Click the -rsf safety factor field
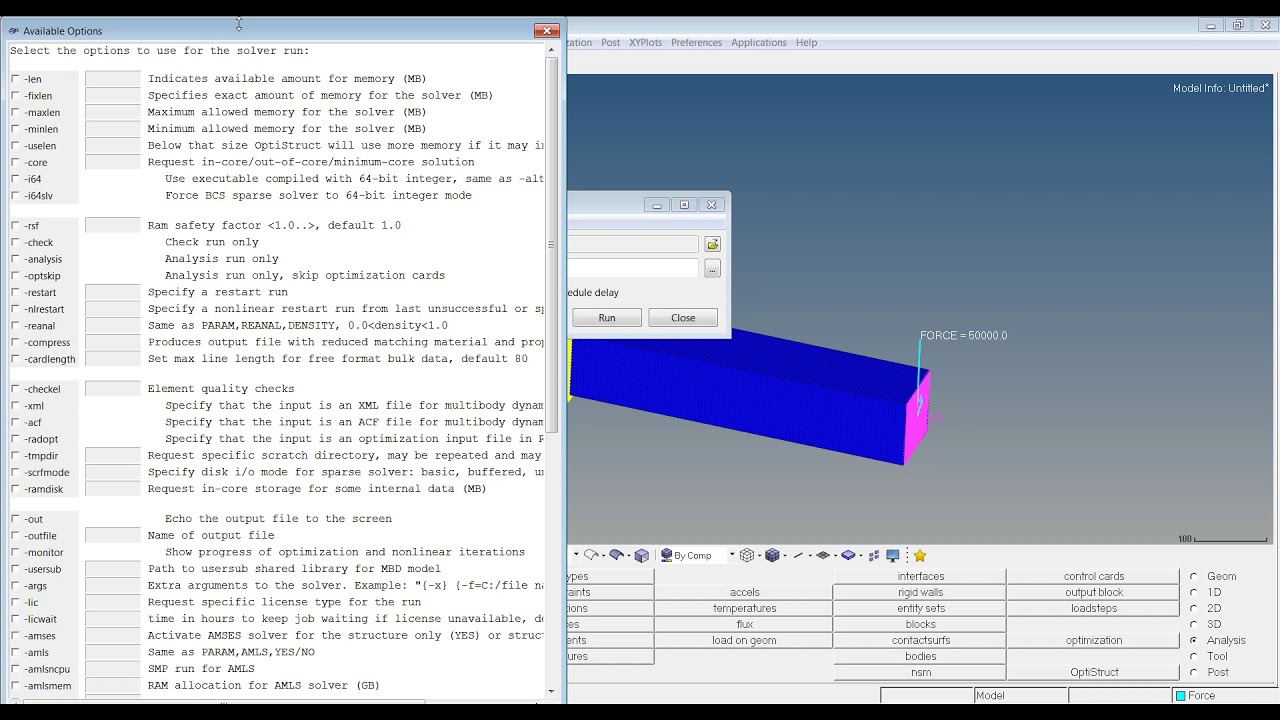Screen dimensions: 1280x720 (113, 226)
